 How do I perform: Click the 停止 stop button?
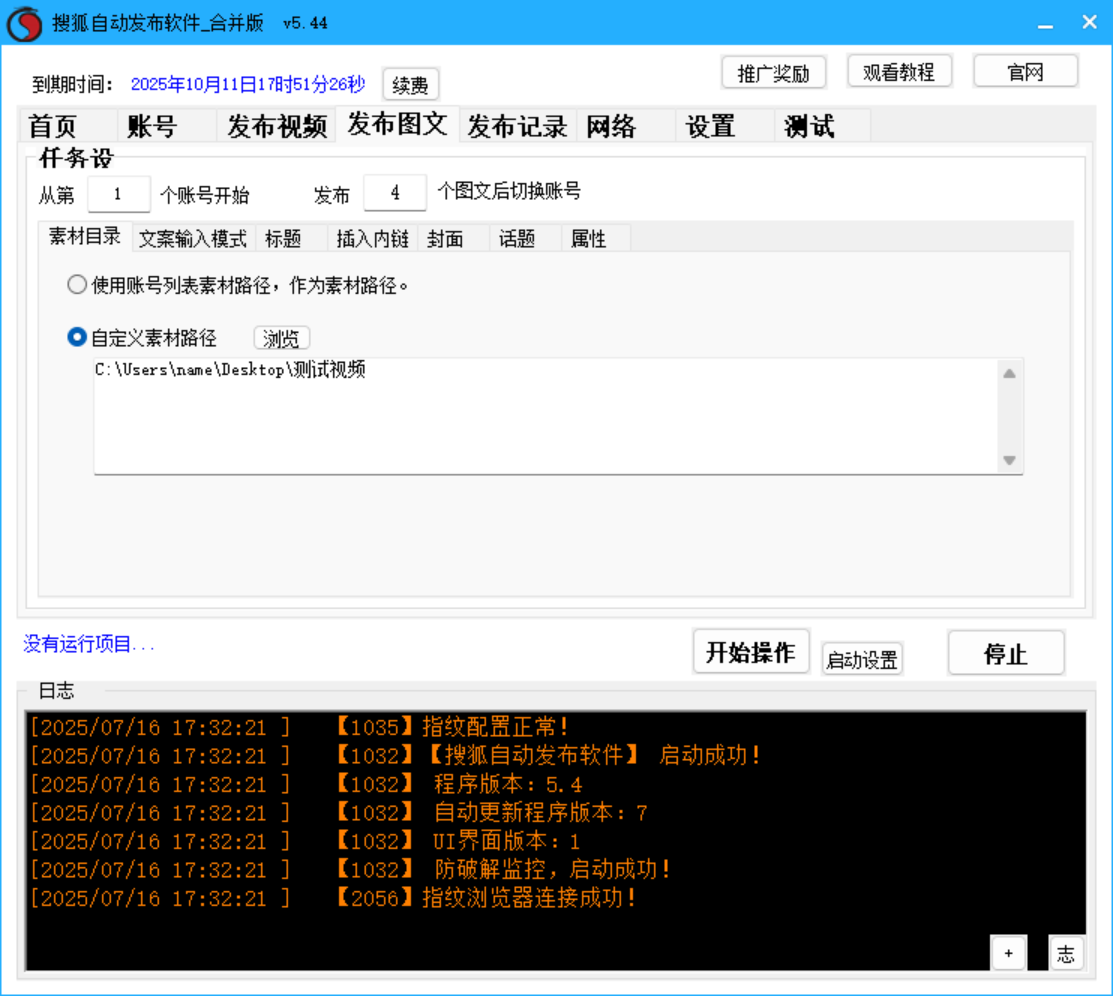coord(1006,653)
